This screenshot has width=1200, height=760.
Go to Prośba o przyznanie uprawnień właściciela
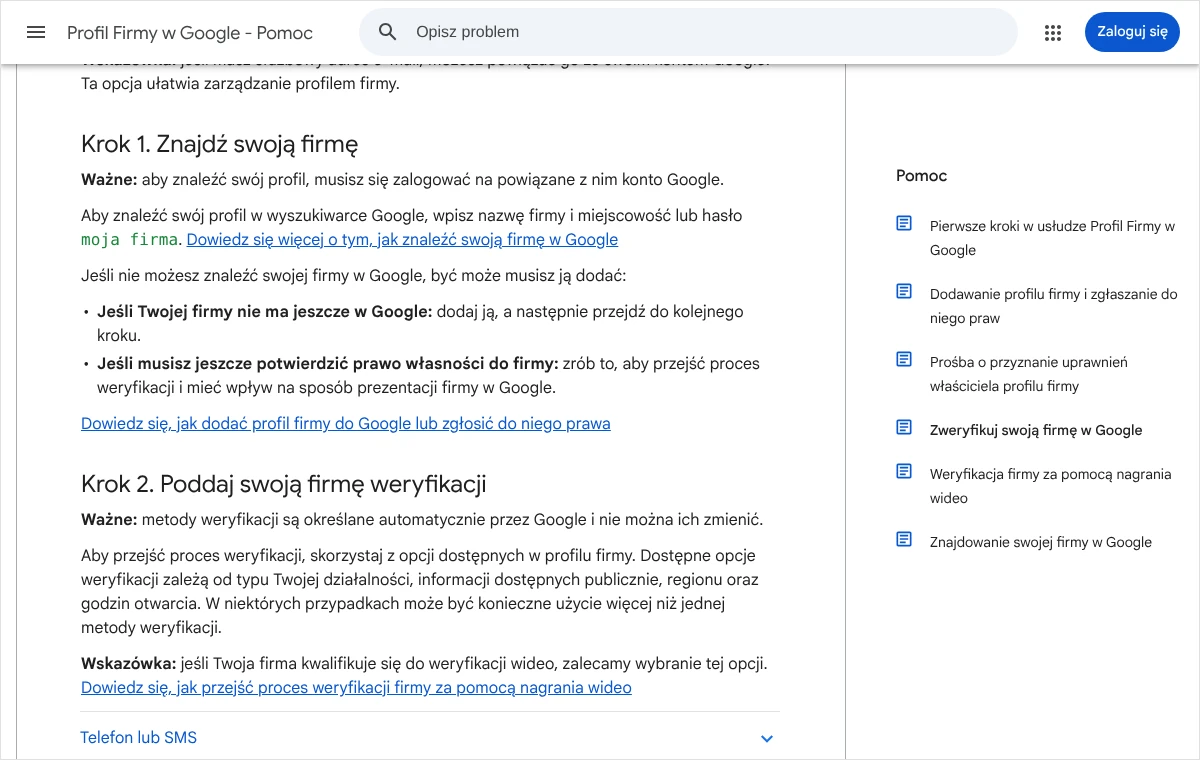coord(1029,374)
